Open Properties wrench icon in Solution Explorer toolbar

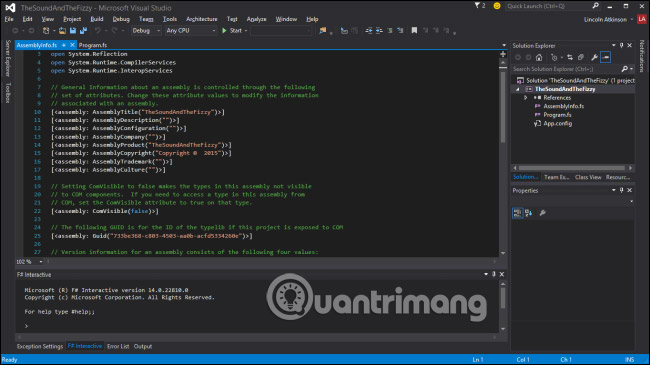tap(594, 57)
